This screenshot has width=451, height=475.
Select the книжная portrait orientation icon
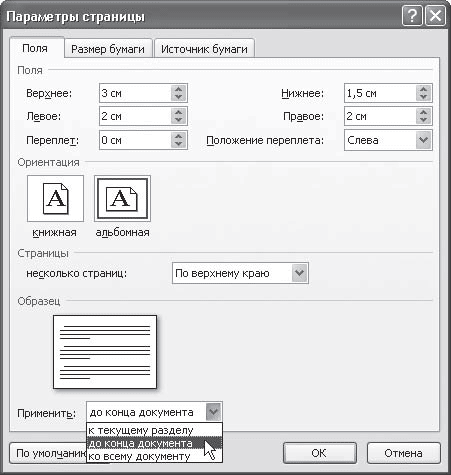pyautogui.click(x=55, y=199)
